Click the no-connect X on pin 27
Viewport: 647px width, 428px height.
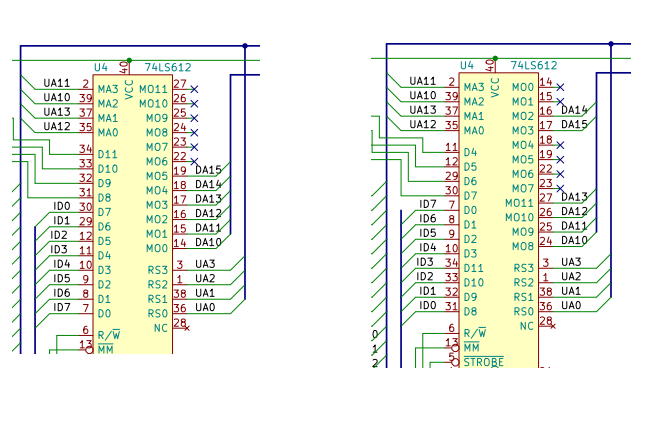tap(194, 89)
